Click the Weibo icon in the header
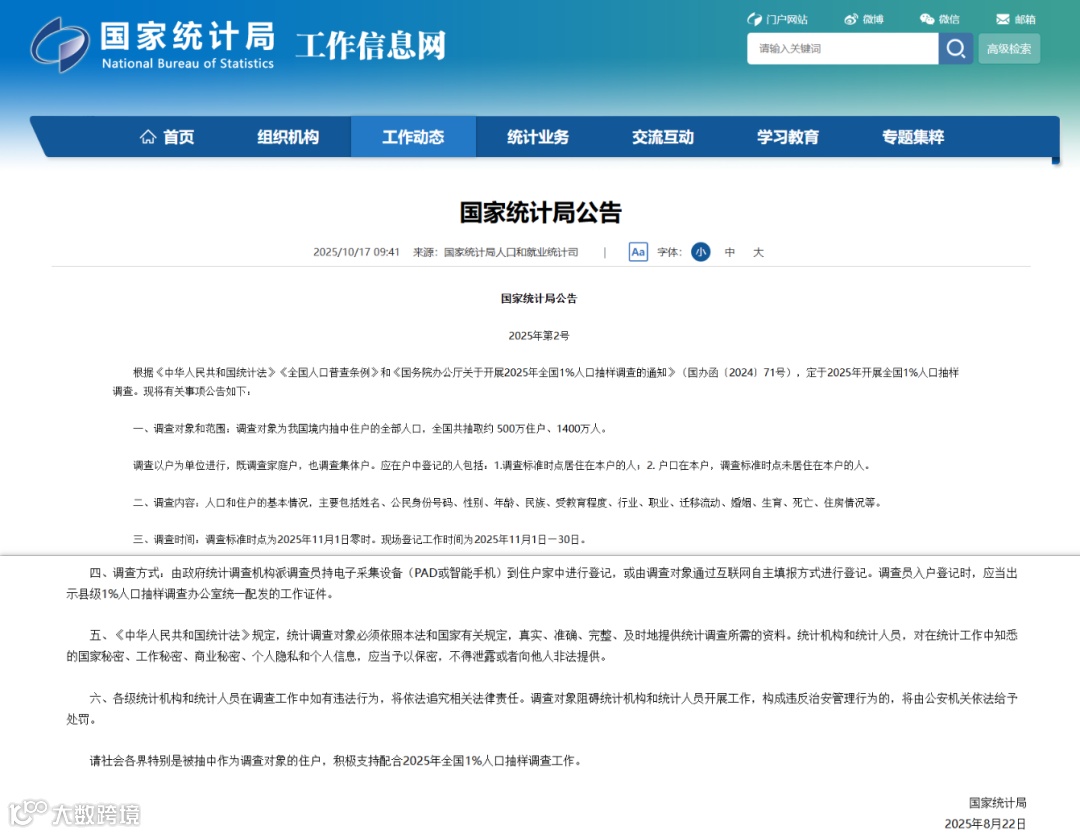 tap(851, 19)
